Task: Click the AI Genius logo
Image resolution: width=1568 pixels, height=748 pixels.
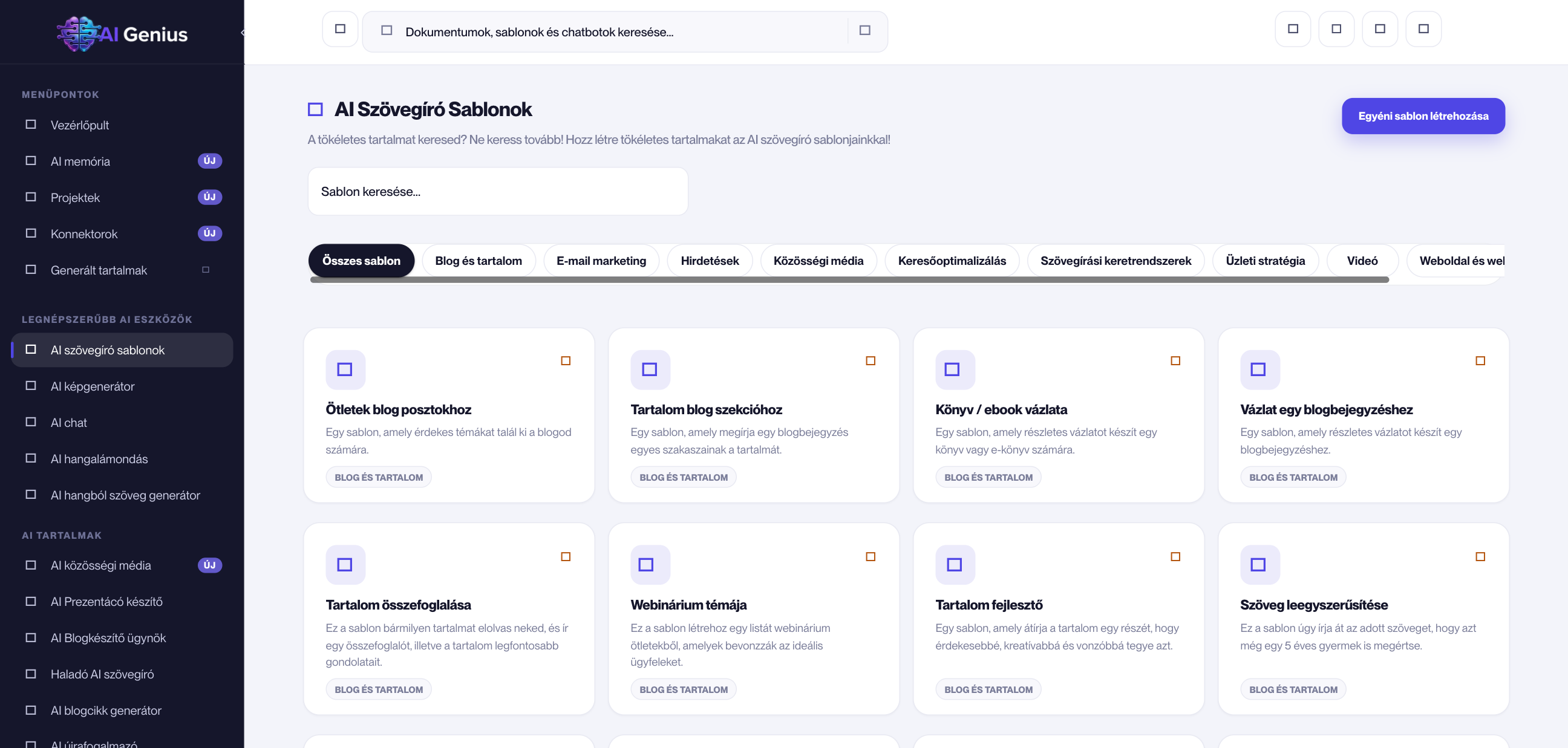Action: tap(122, 33)
